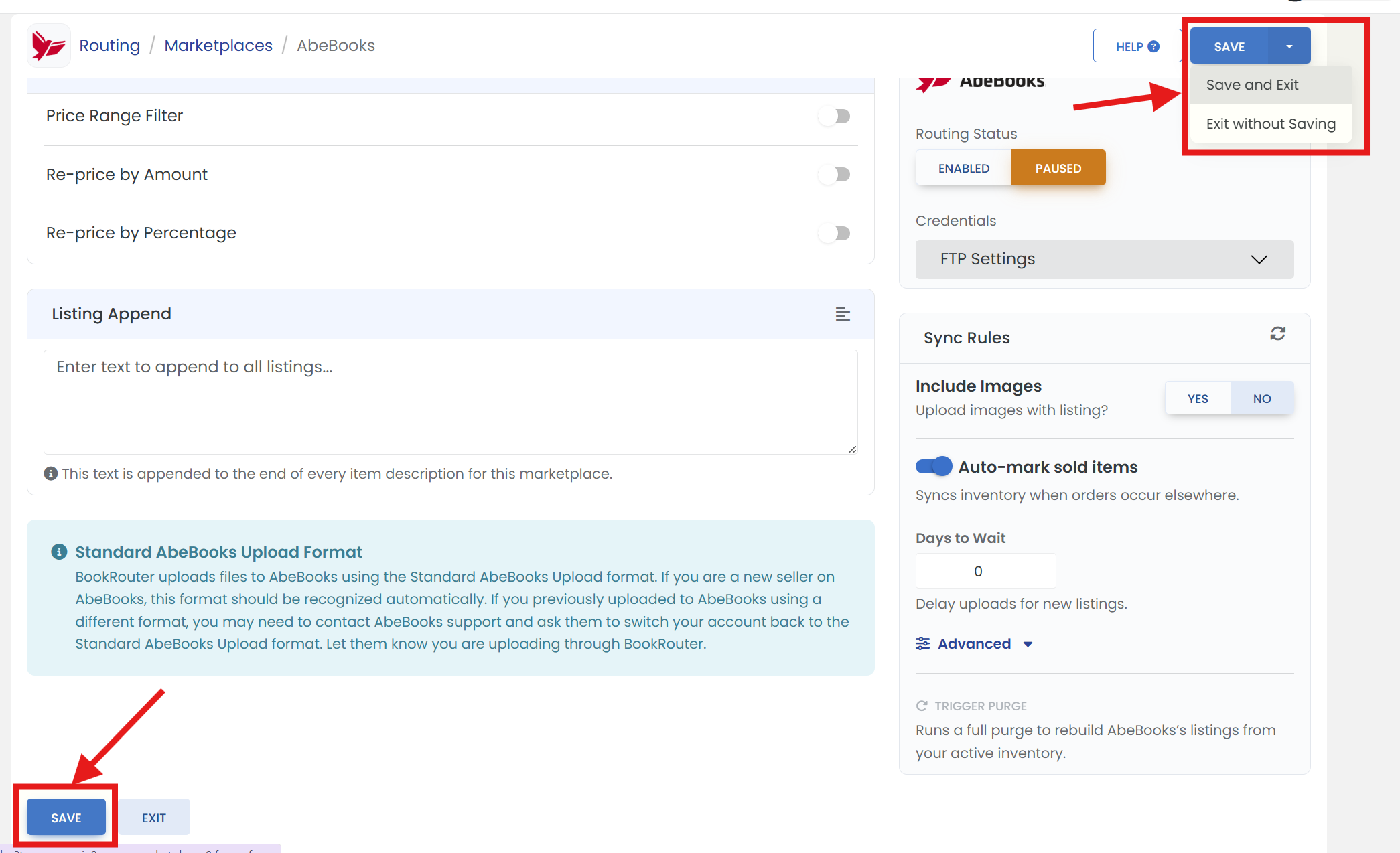1400x853 pixels.
Task: Click the Sync Rules heading
Action: click(967, 338)
